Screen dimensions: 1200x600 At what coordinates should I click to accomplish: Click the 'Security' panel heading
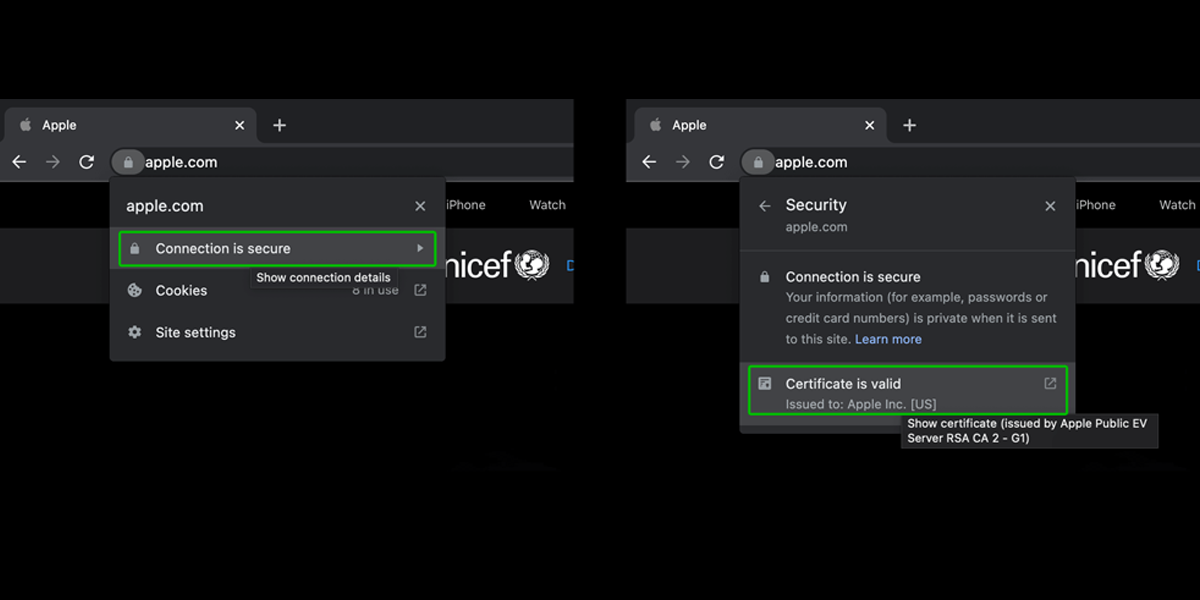(x=816, y=205)
